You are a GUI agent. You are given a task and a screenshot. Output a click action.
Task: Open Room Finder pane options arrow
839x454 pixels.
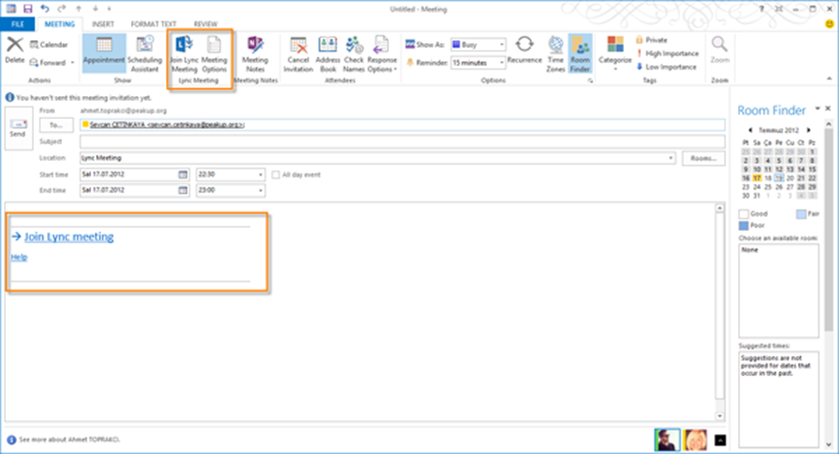click(818, 108)
